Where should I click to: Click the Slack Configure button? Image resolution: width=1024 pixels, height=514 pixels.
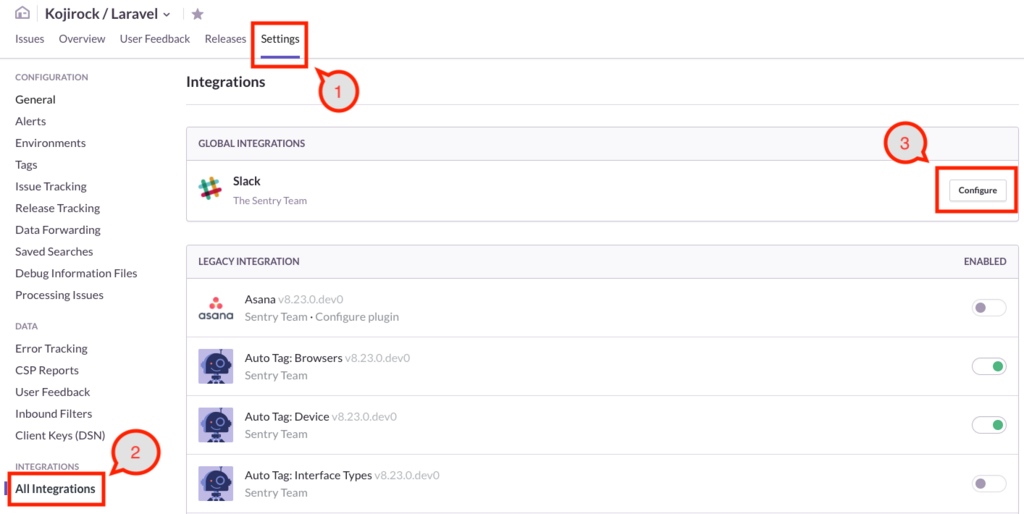(x=978, y=190)
